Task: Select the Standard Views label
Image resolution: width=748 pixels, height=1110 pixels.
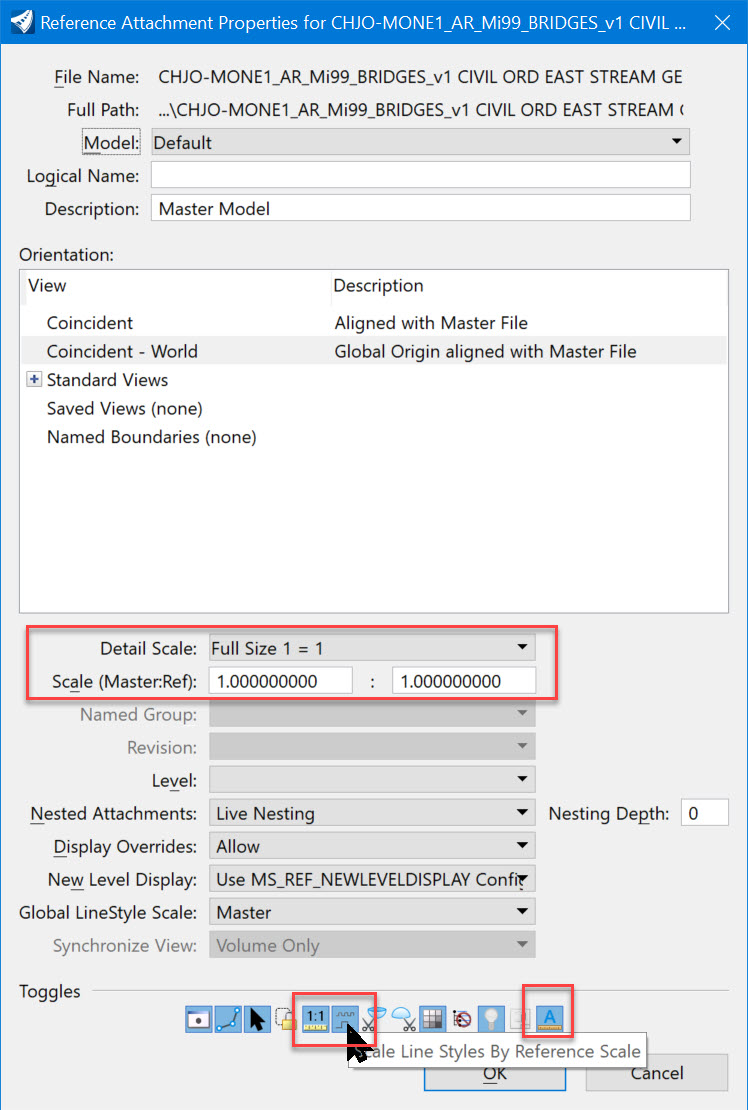Action: point(108,379)
